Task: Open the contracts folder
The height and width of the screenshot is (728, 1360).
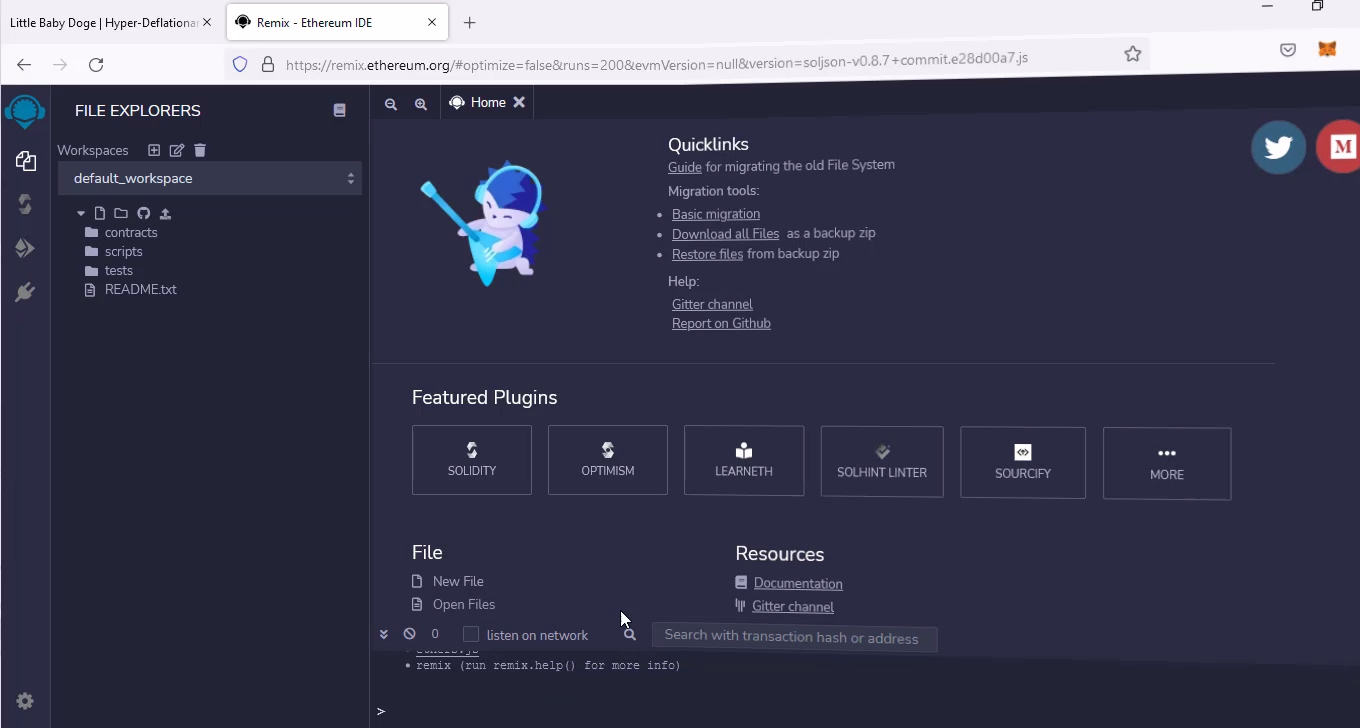Action: click(x=130, y=232)
